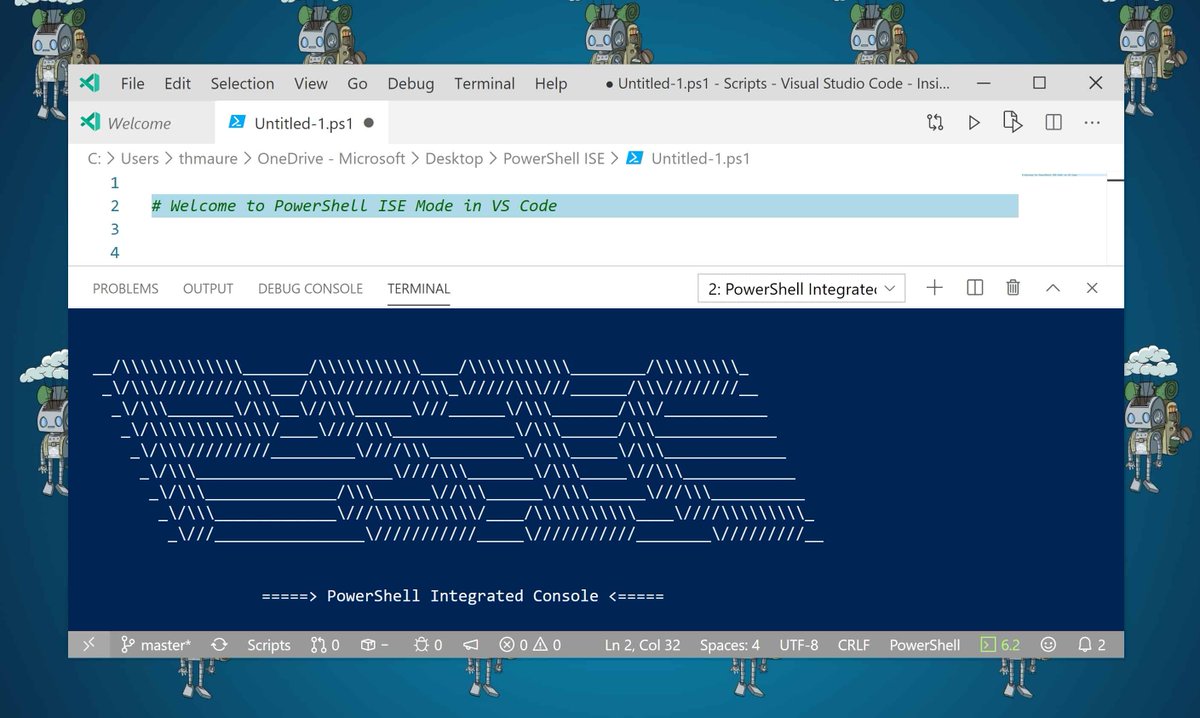
Task: Open the Debug menu
Action: (411, 84)
